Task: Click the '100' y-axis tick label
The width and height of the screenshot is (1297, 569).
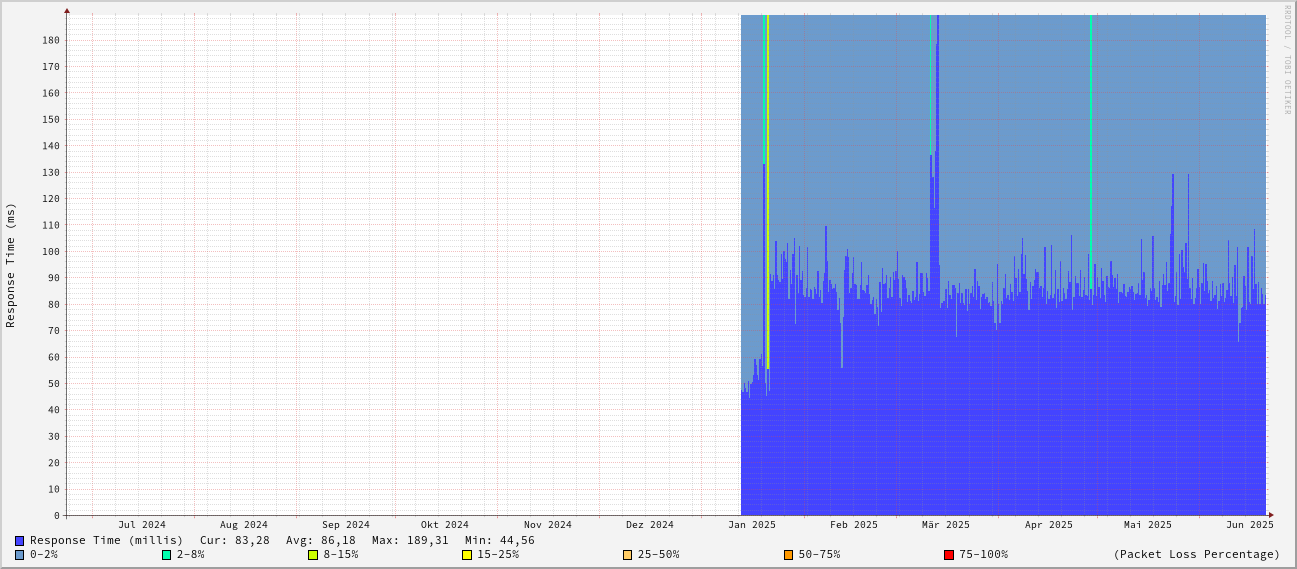Action: (50, 252)
